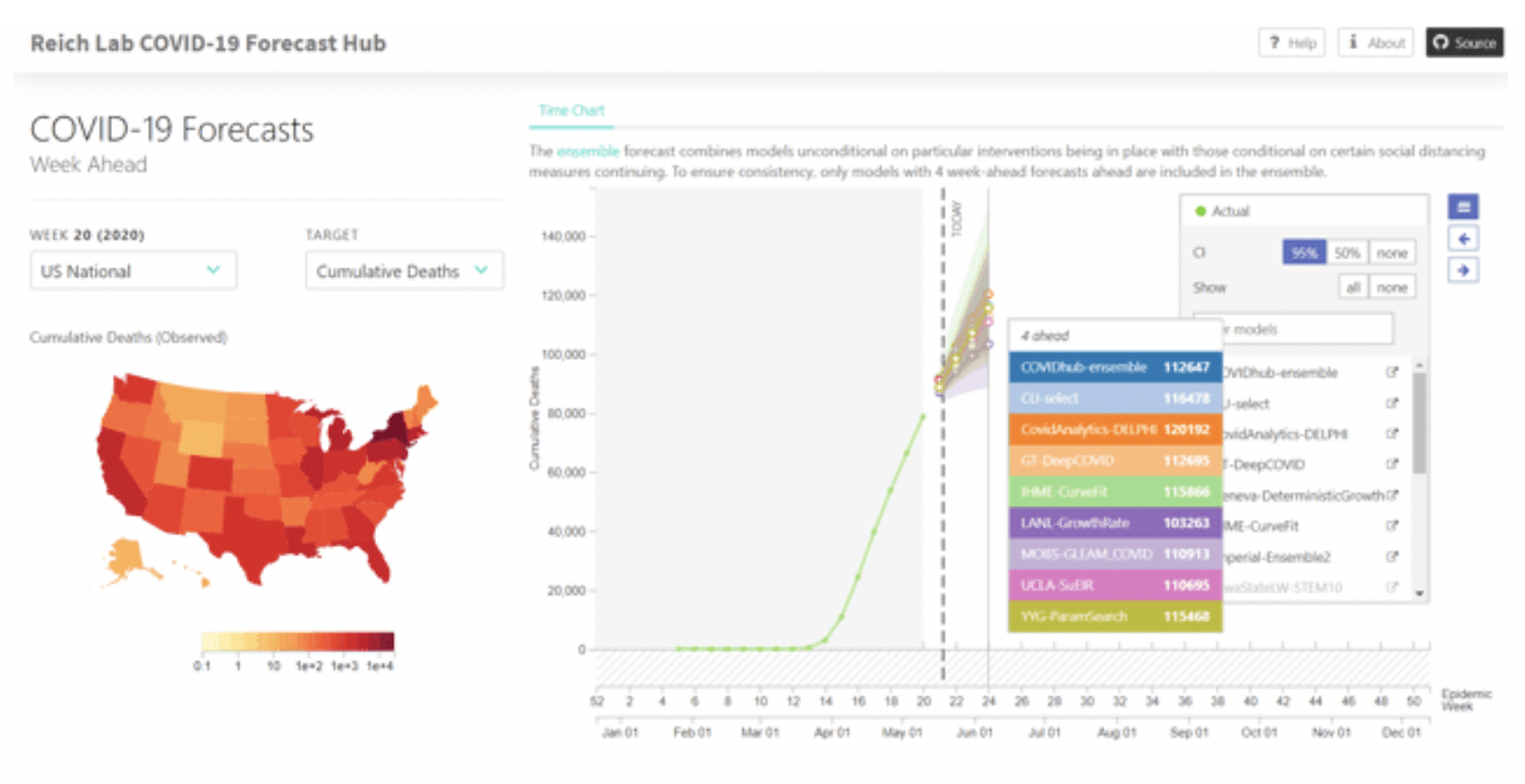The width and height of the screenshot is (1525, 784).
Task: Set the confidence interval to 95%
Action: (1304, 253)
